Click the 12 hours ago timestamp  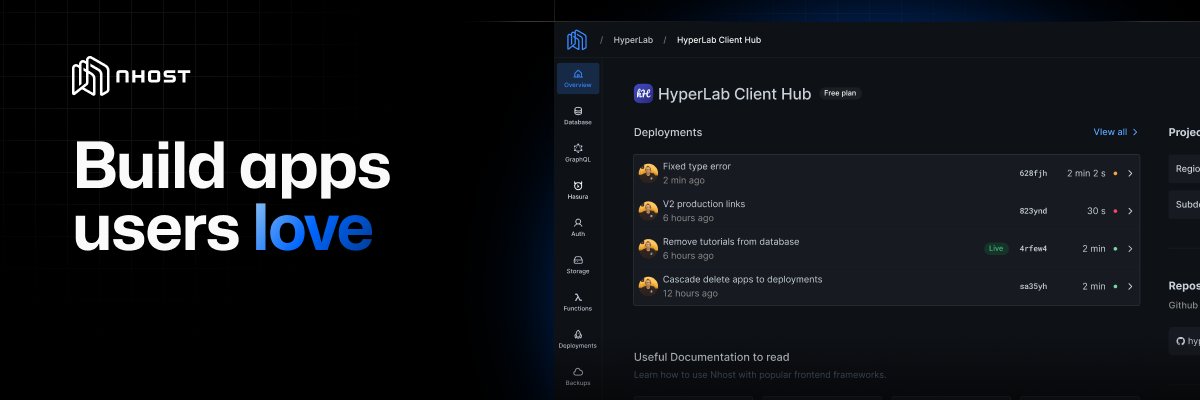(x=690, y=294)
